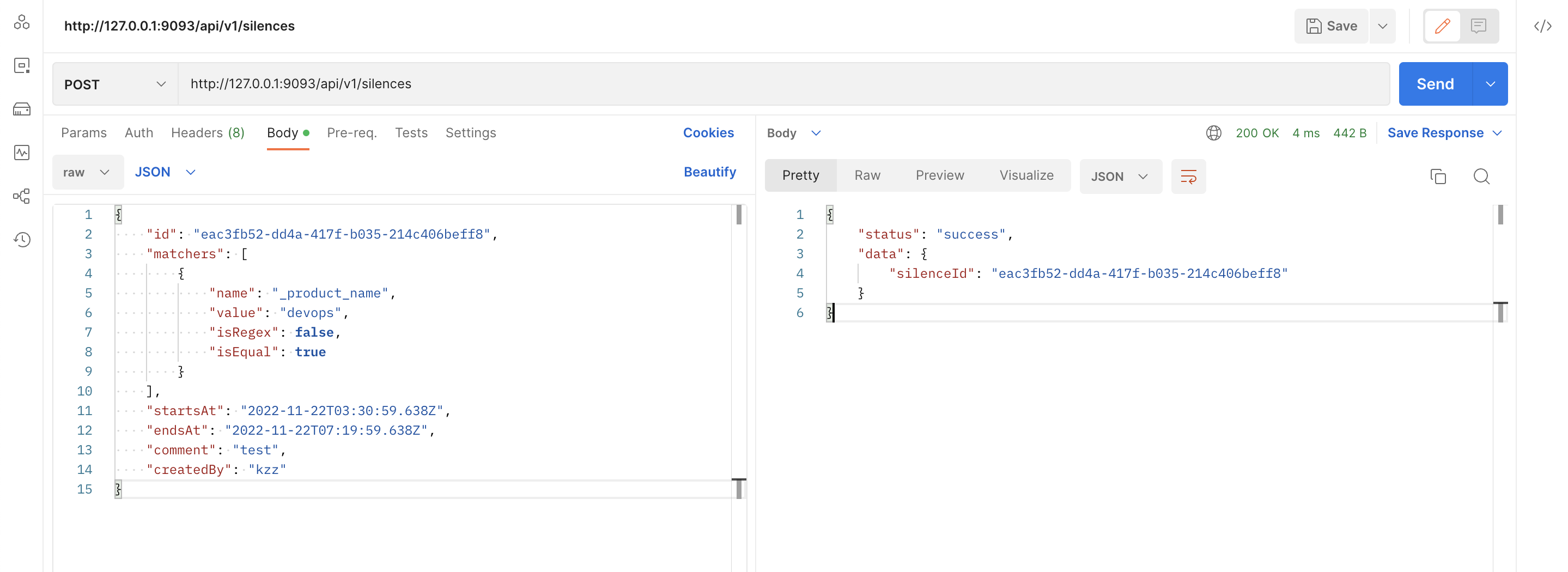Open the code snippet icon
This screenshot has height=572, width=1568.
(1542, 26)
